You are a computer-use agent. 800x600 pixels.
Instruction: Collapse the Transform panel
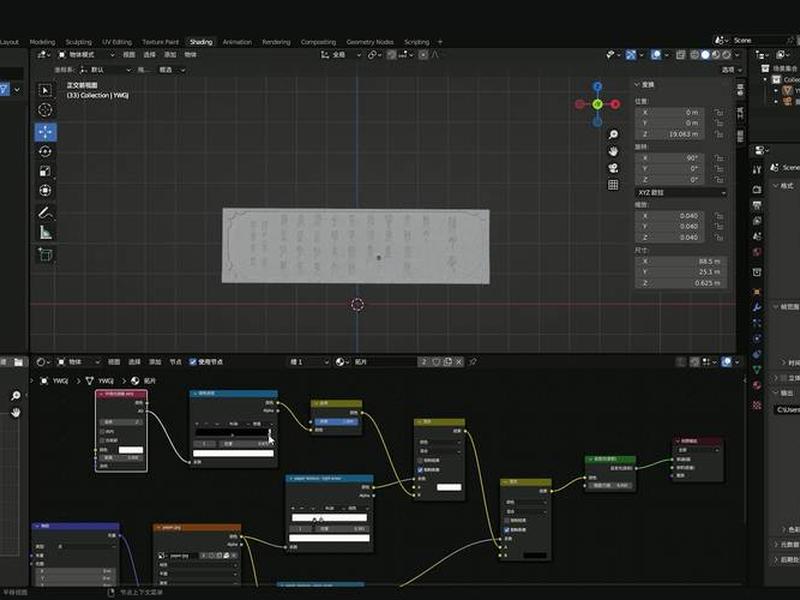tap(644, 85)
